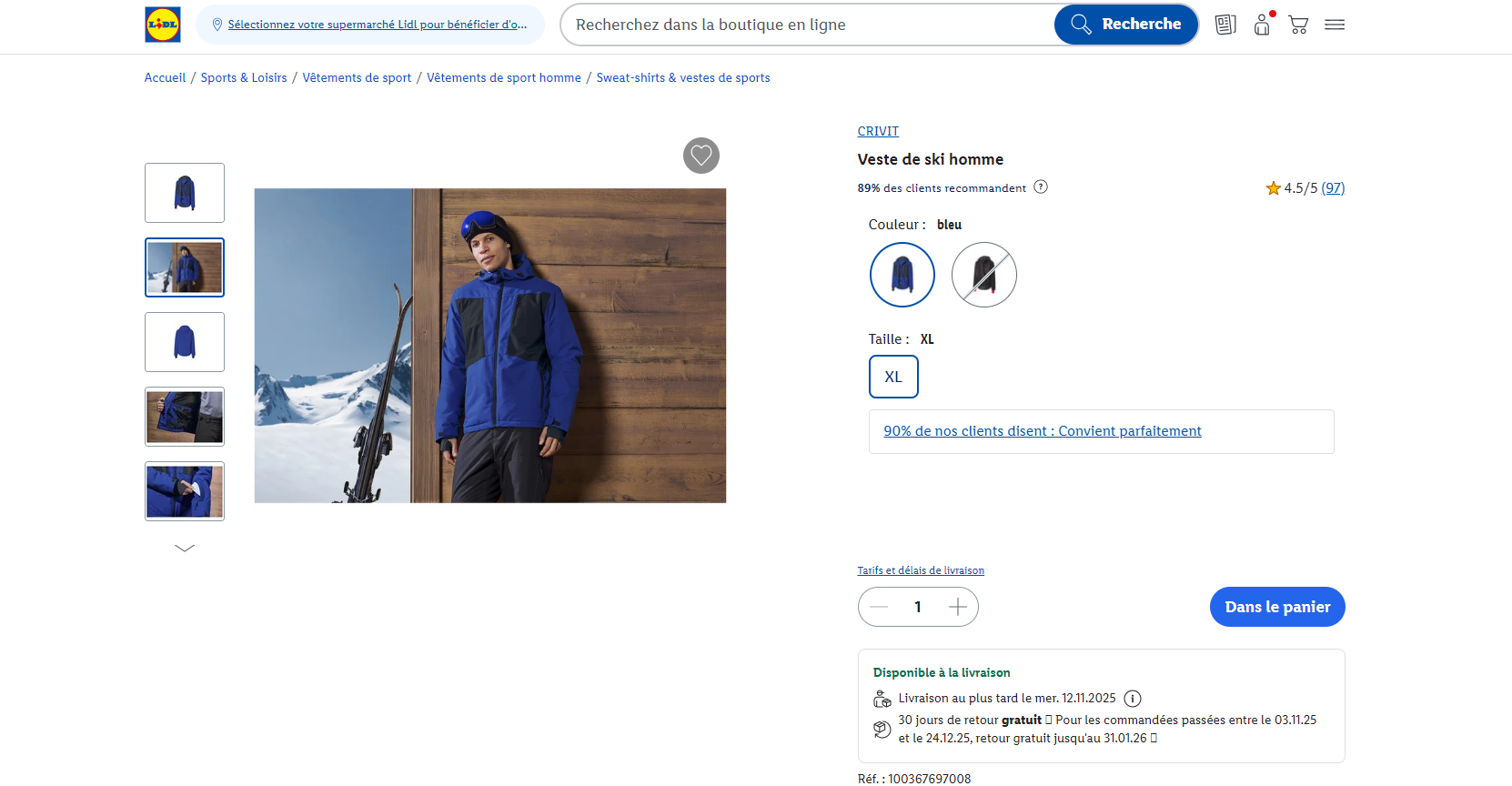Open Vêtements de sport homme breadcrumb
1512x786 pixels.
tap(504, 78)
